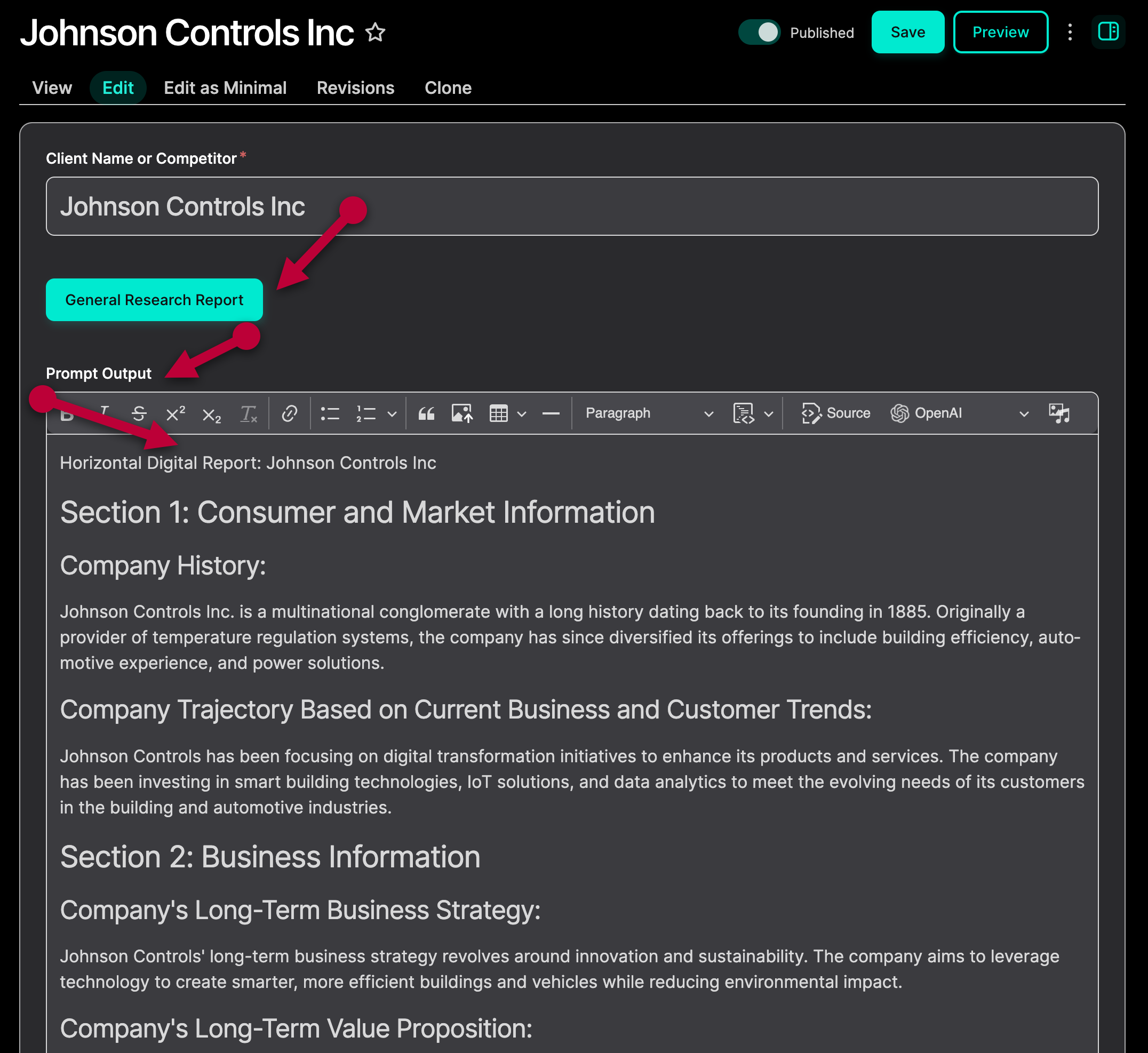Remove formatting with the Tx icon
Viewport: 1148px width, 1053px height.
249,413
